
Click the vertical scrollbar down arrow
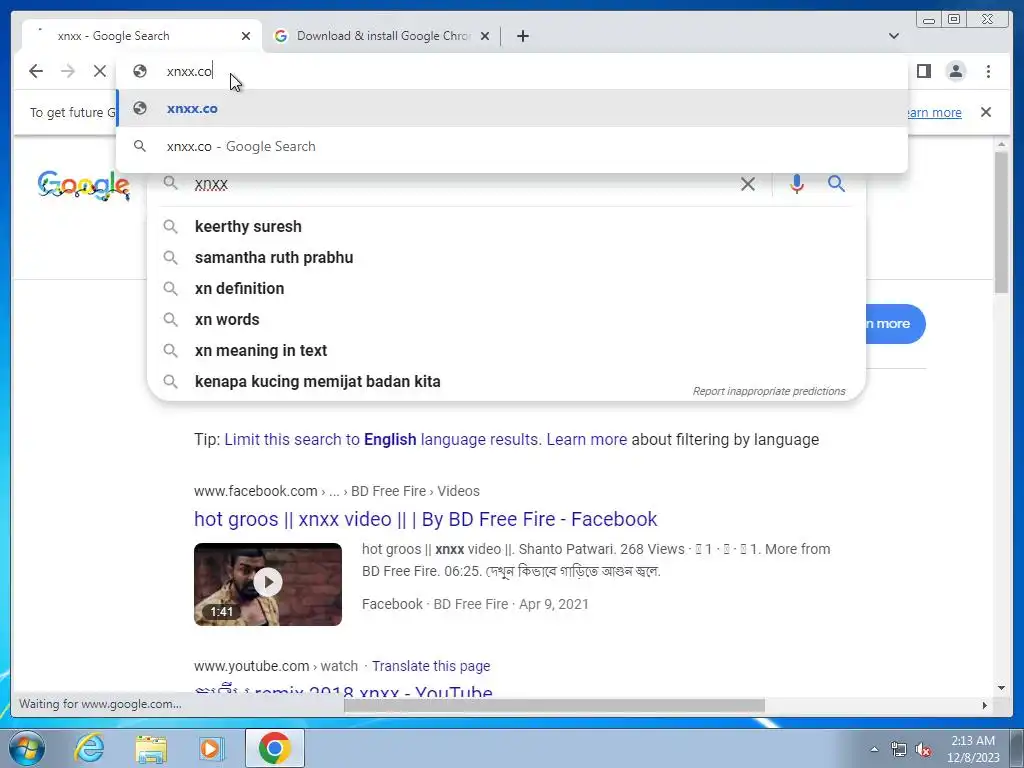[1002, 688]
